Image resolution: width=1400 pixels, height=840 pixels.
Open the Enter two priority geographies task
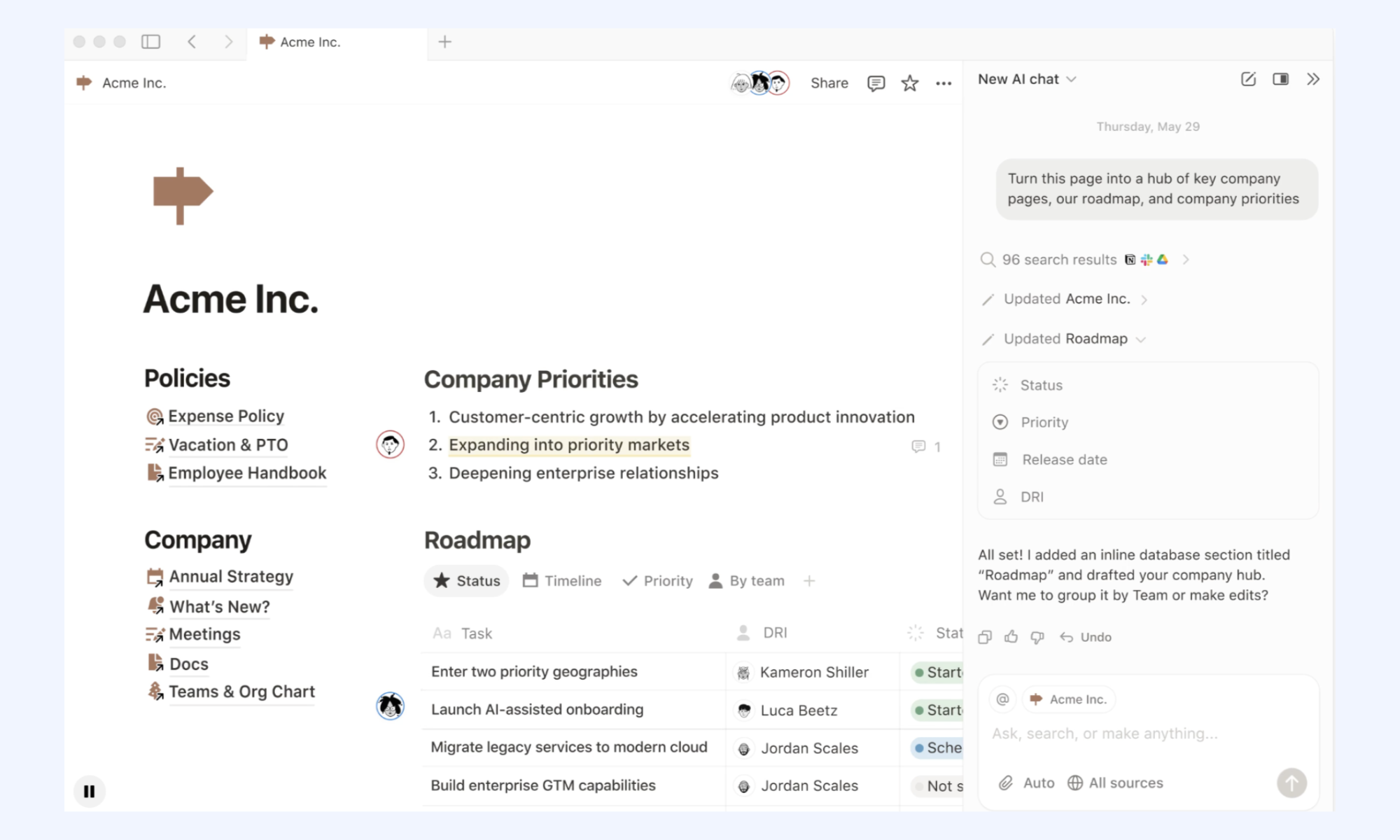coord(534,671)
